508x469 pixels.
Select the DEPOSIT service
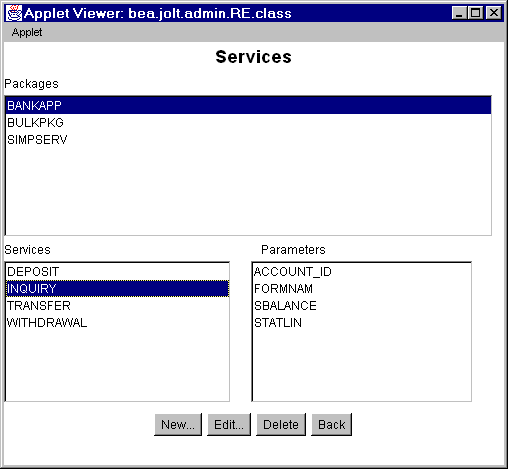click(x=117, y=272)
